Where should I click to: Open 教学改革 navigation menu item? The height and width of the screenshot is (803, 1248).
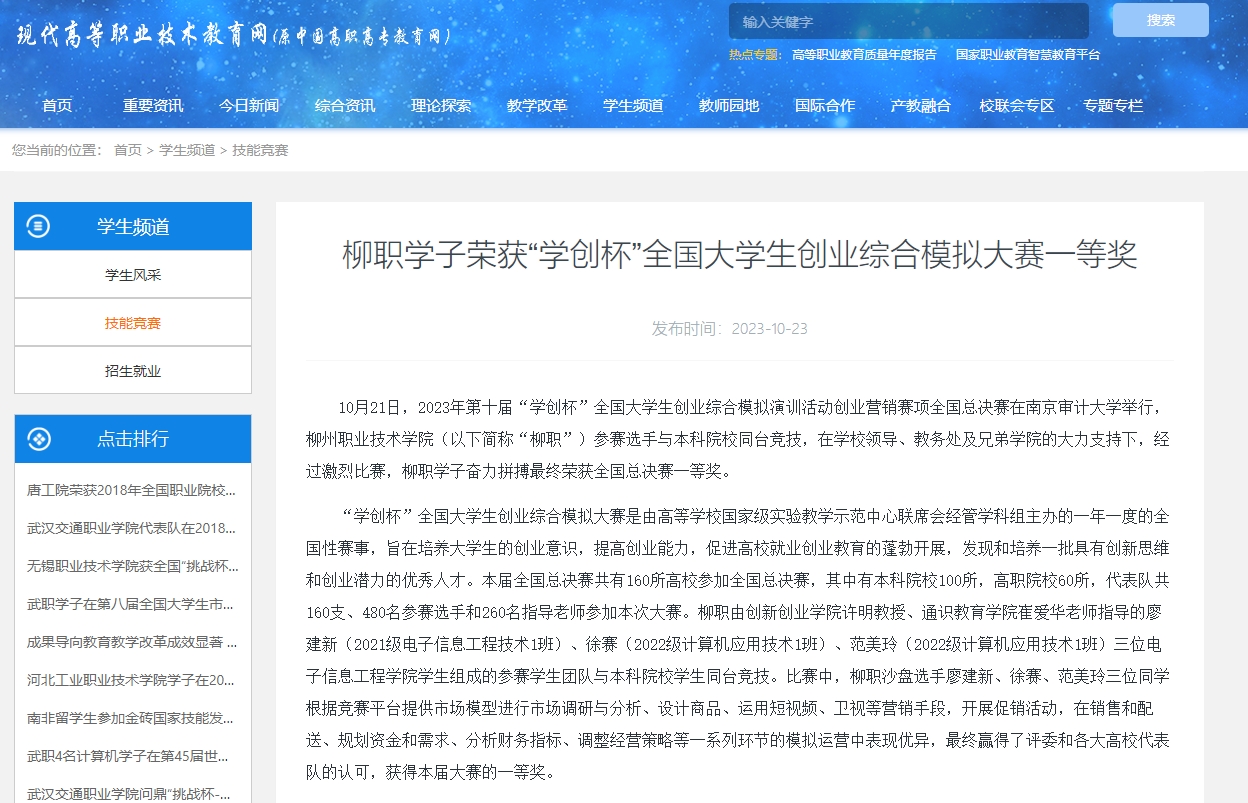coord(537,106)
